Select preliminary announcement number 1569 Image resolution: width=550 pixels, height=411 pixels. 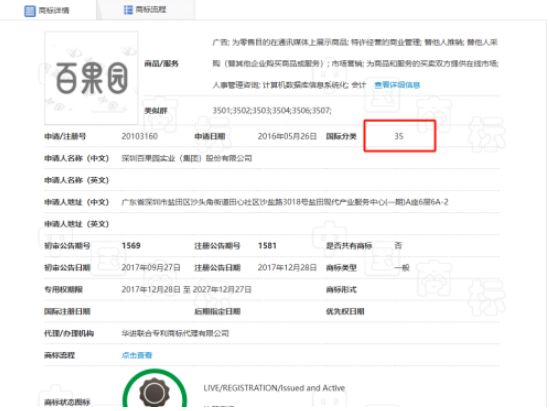point(131,245)
